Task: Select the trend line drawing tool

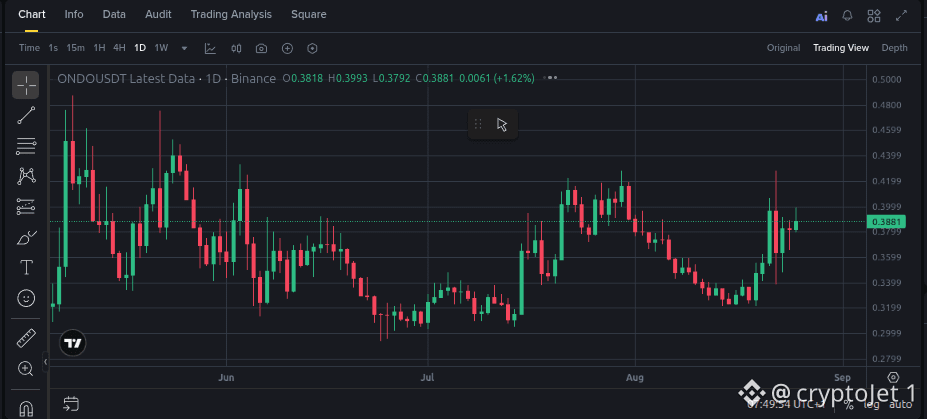Action: tap(26, 116)
